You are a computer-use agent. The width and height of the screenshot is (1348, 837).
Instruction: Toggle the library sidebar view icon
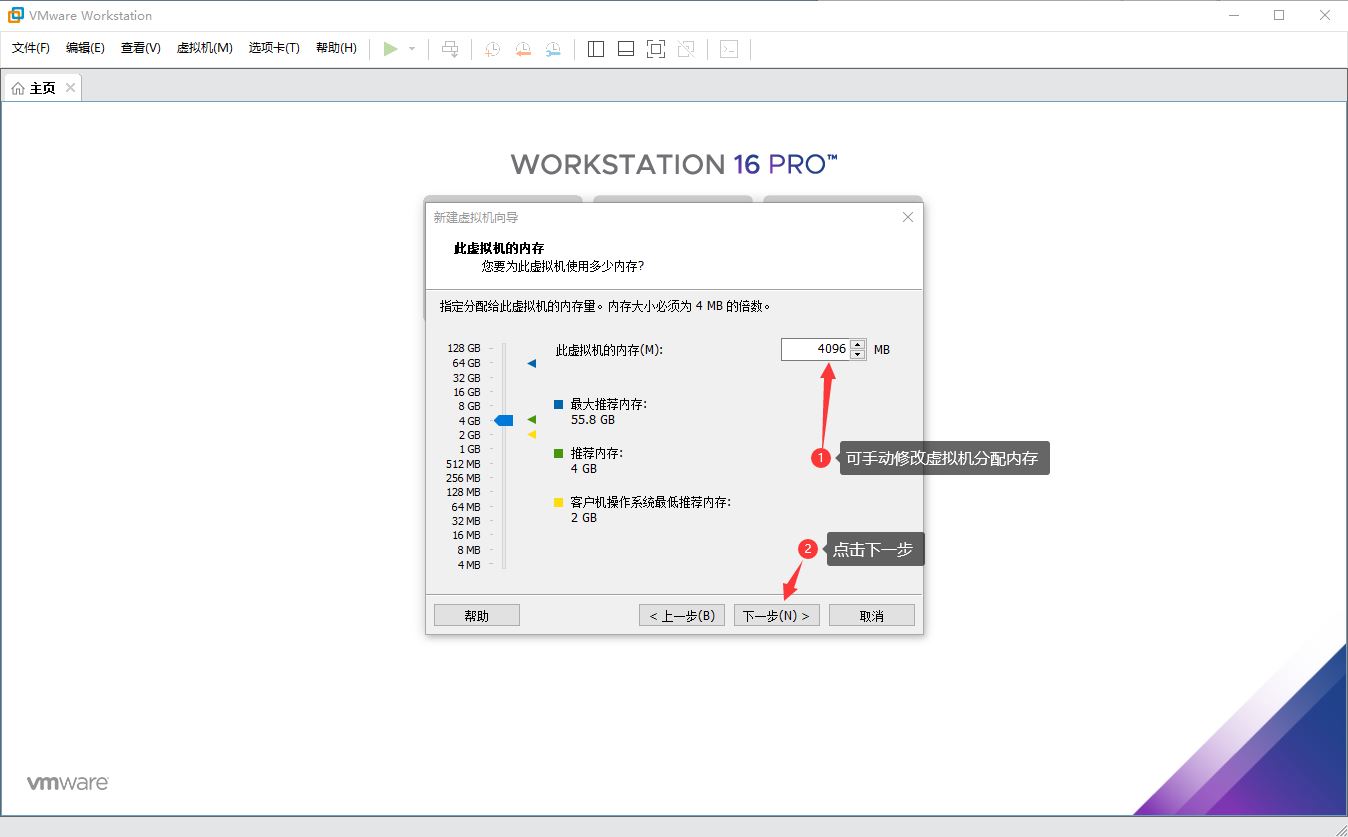coord(596,48)
